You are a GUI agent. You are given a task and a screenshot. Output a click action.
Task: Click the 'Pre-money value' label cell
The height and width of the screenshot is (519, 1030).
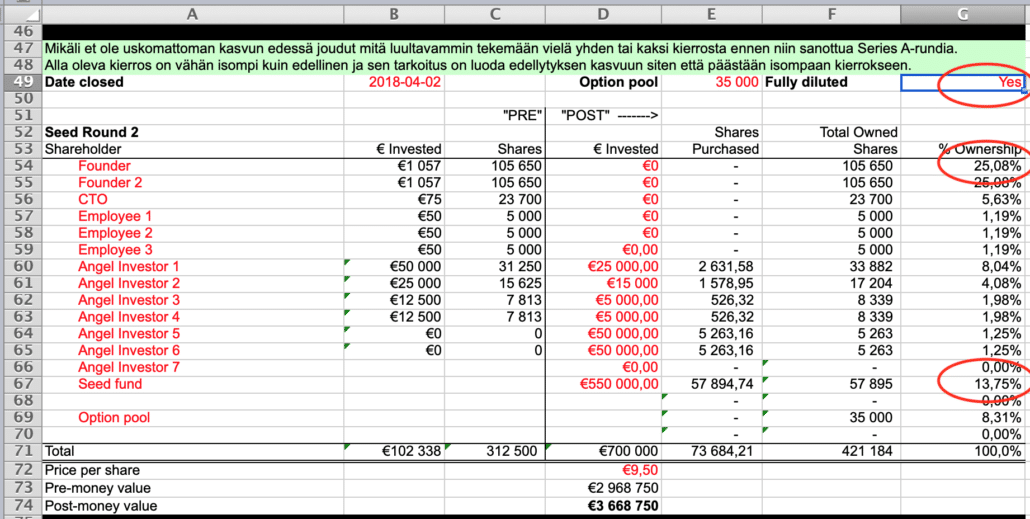pyautogui.click(x=192, y=488)
